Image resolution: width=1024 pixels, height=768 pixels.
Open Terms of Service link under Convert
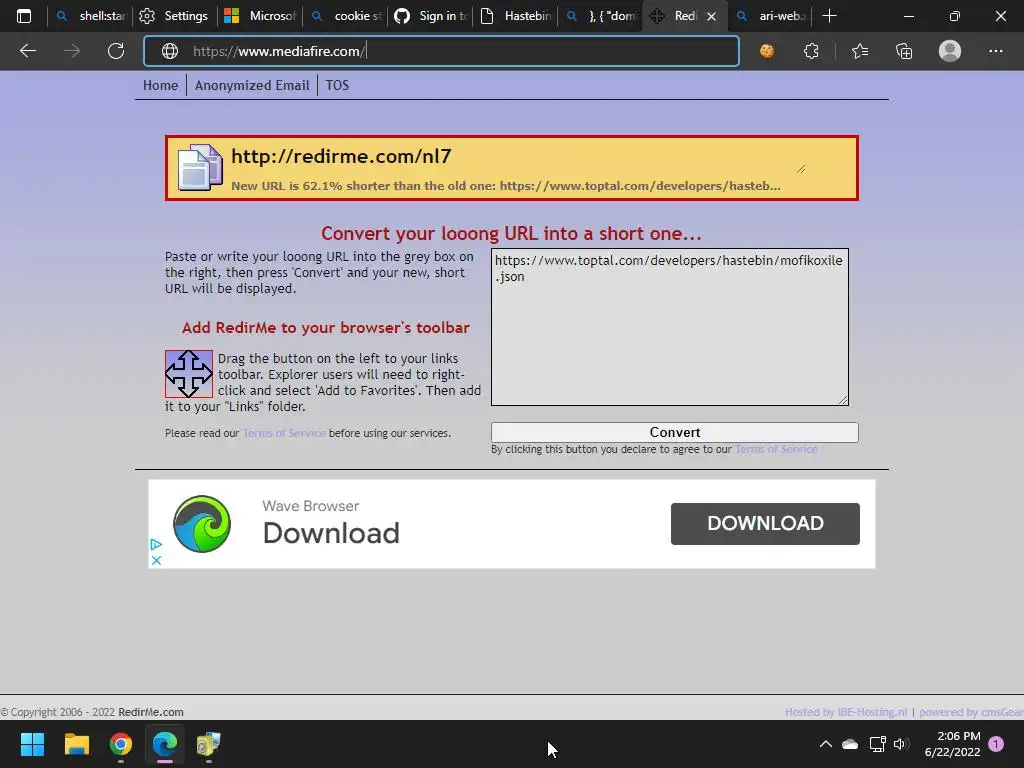[776, 449]
